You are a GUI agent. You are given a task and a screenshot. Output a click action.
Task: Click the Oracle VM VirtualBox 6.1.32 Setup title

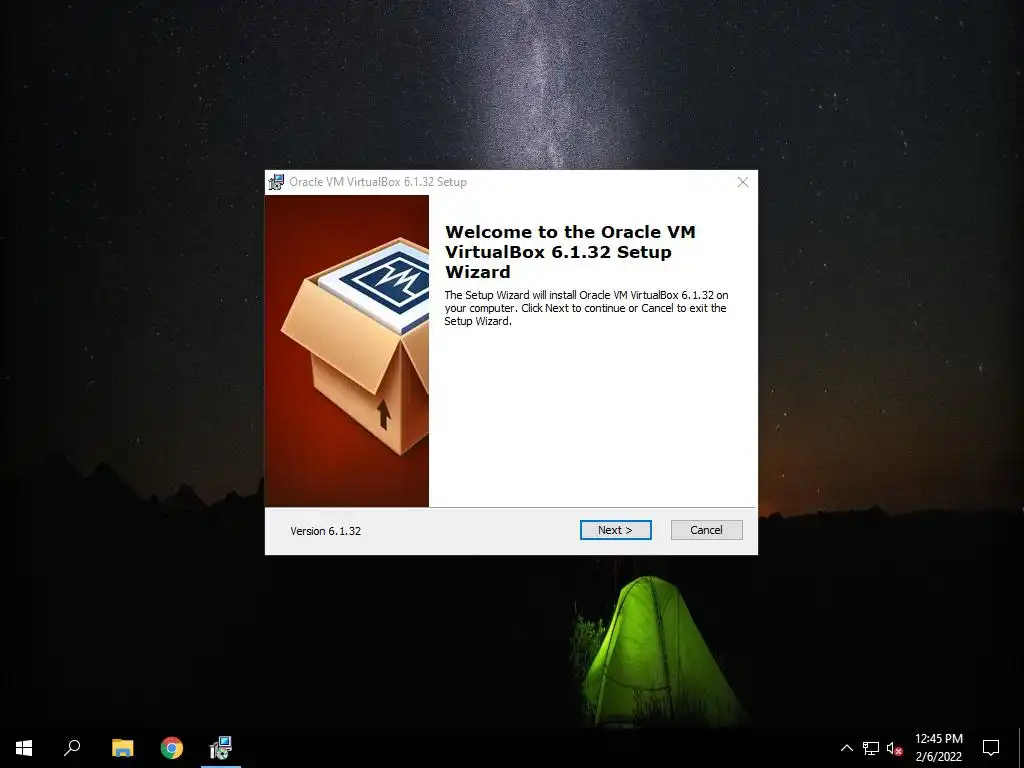[378, 182]
